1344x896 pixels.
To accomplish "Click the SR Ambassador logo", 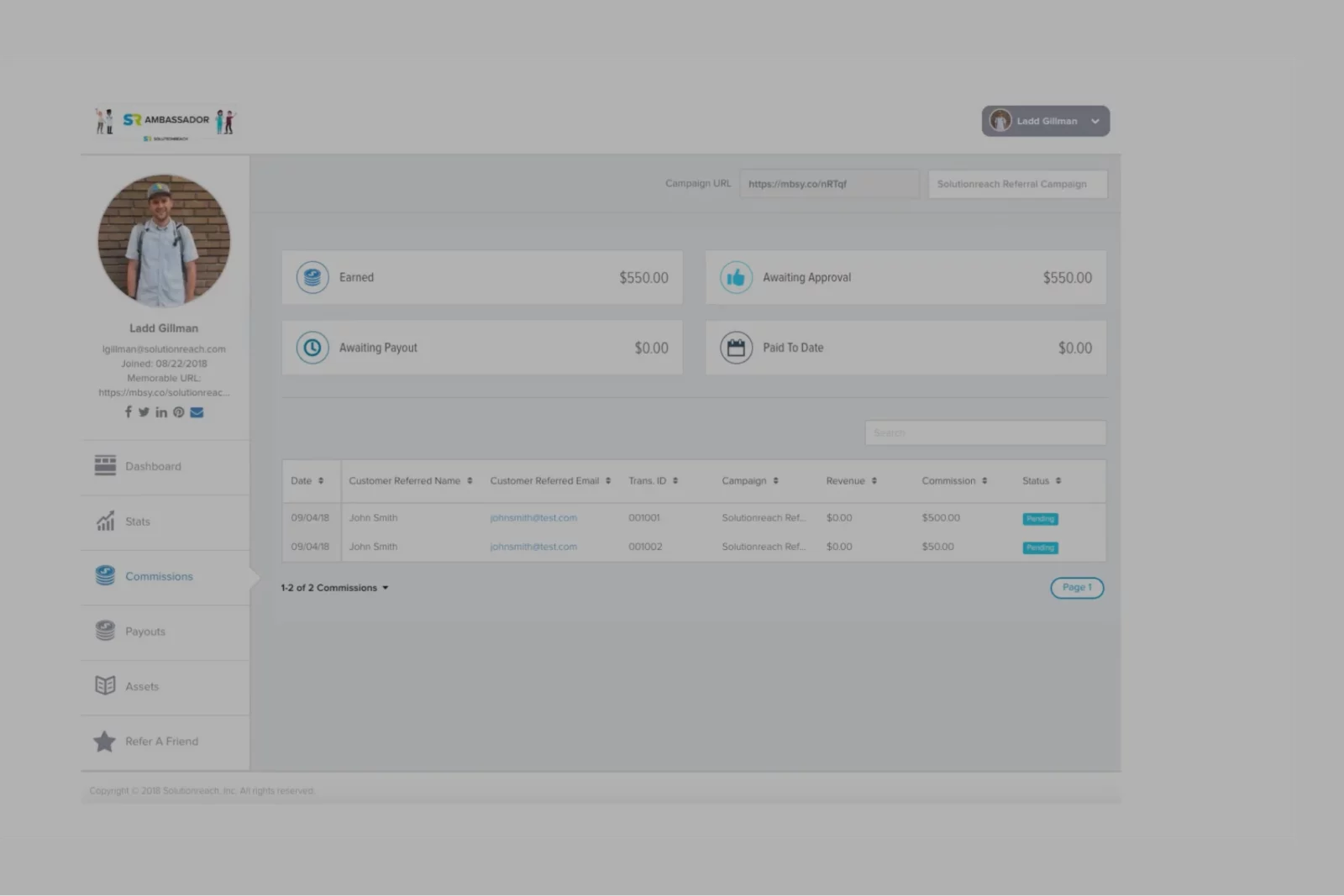I will pos(165,123).
